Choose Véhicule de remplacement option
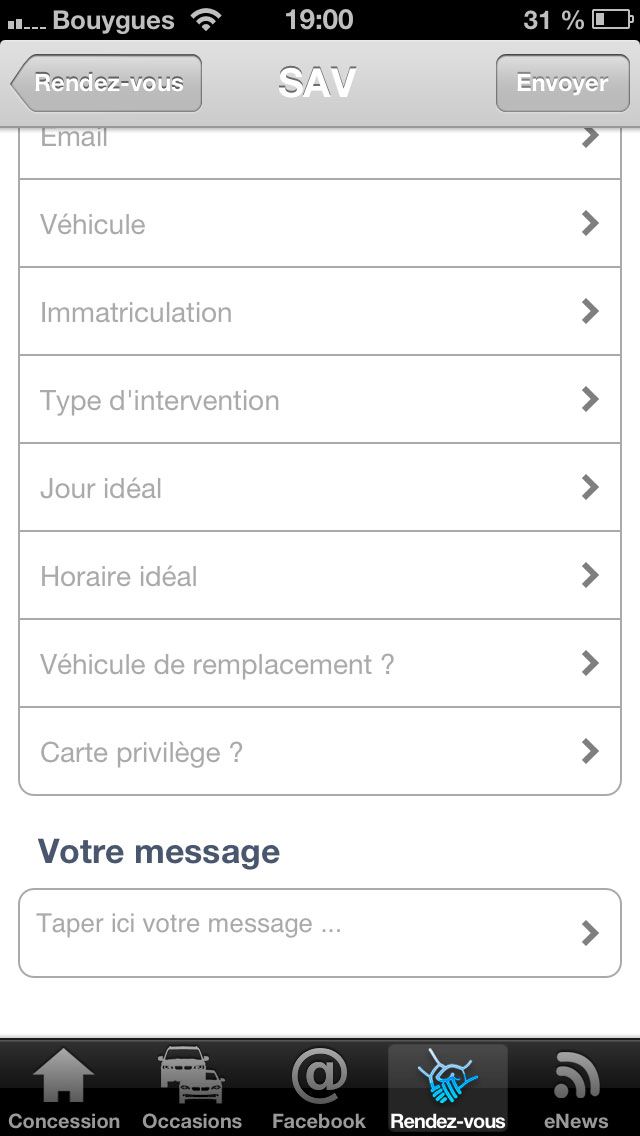640x1136 pixels. click(x=320, y=664)
